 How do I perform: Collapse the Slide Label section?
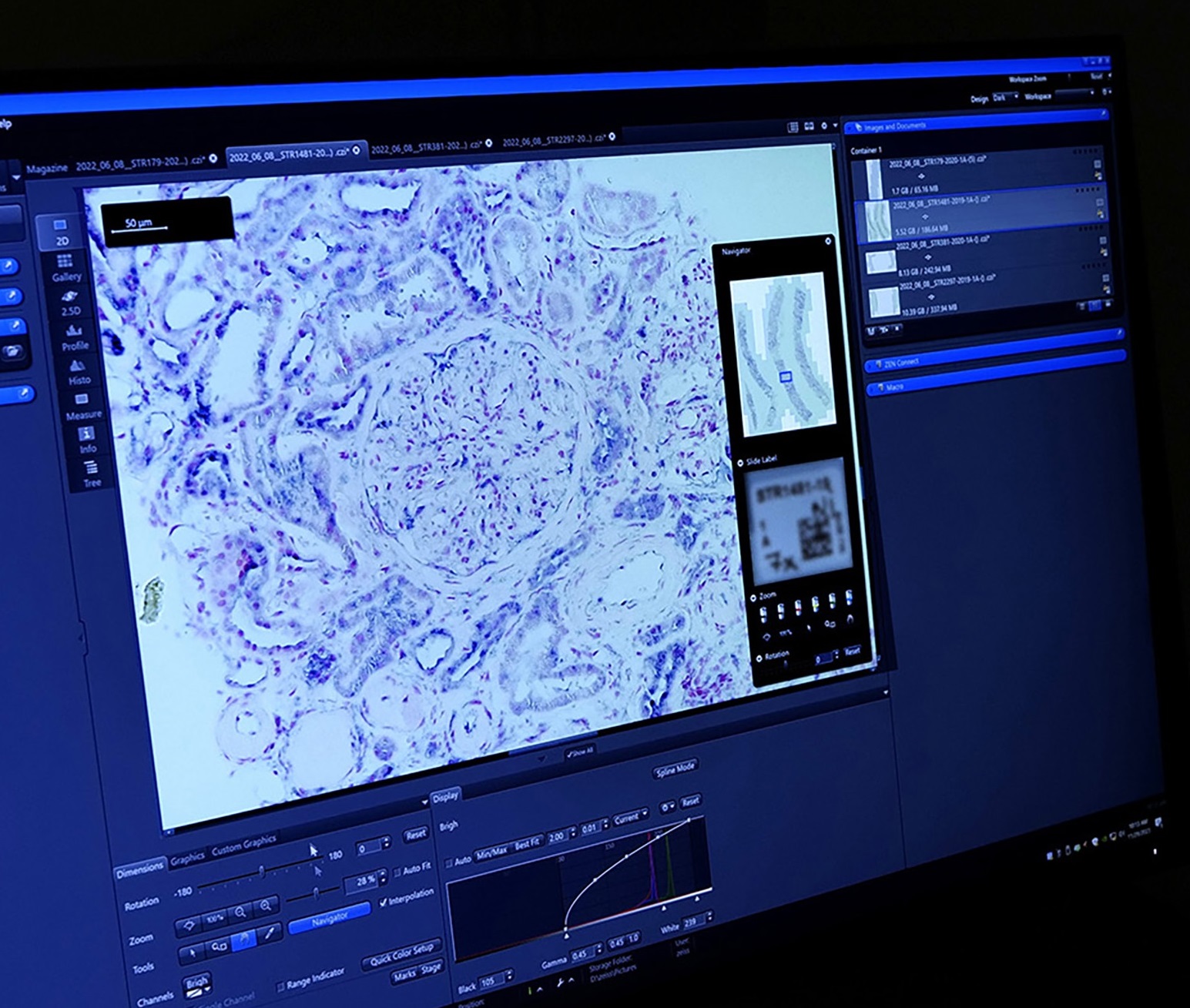tap(741, 463)
